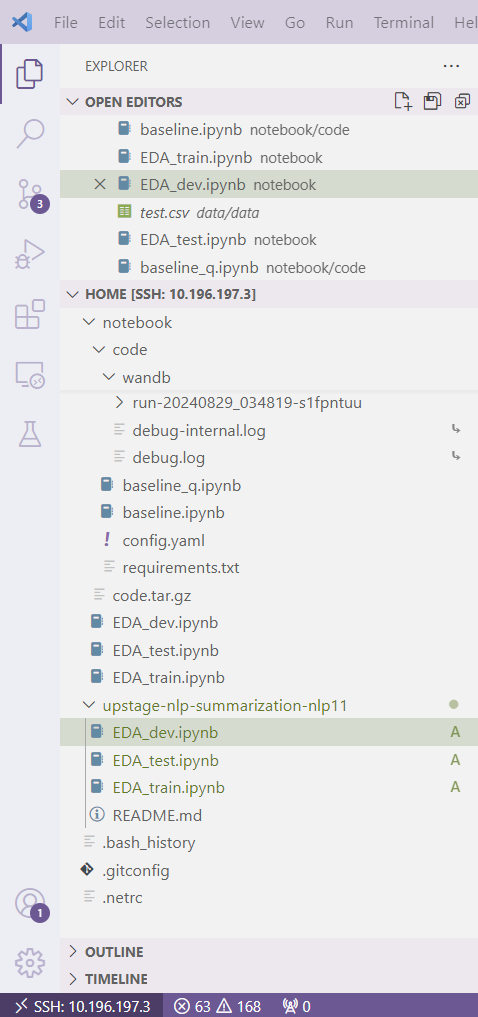Click symlink arrow icon beside debug-internal.log
Screen dimensions: 478x1017
coord(456,429)
